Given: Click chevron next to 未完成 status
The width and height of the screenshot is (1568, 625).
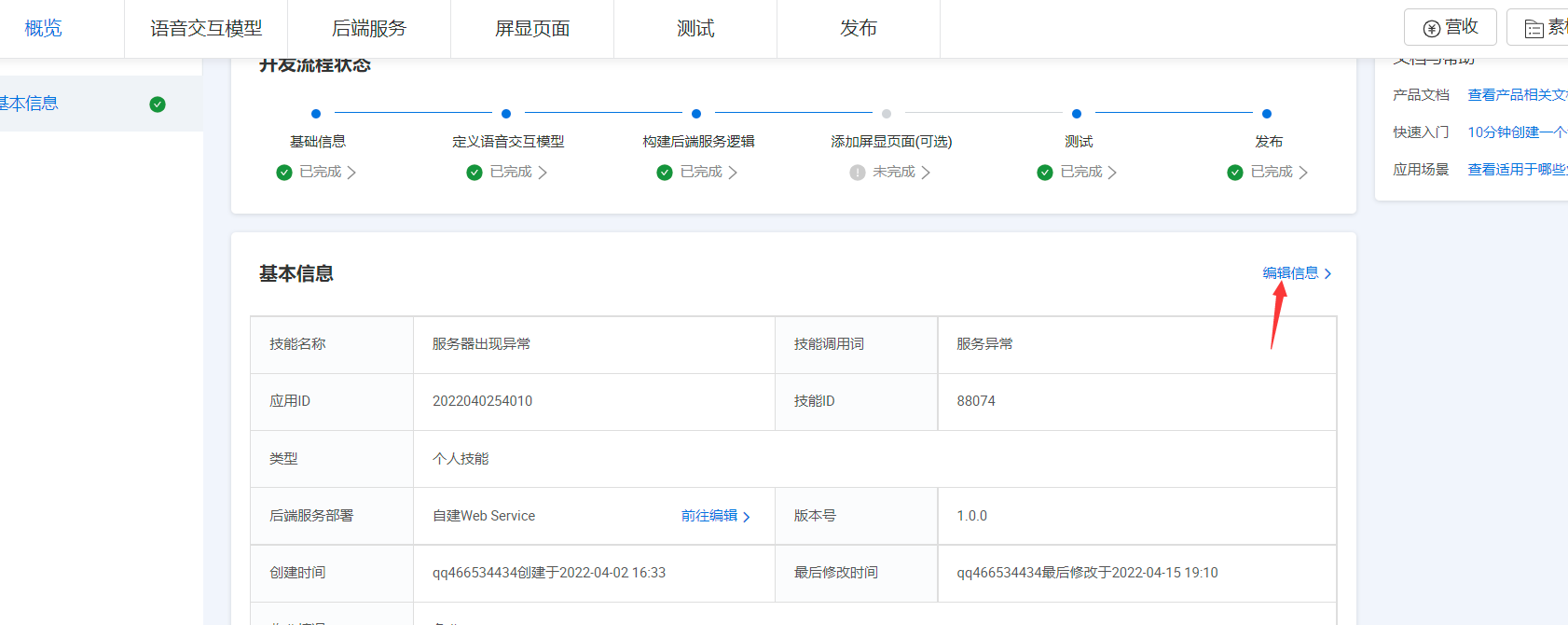Looking at the screenshot, I should [x=926, y=173].
